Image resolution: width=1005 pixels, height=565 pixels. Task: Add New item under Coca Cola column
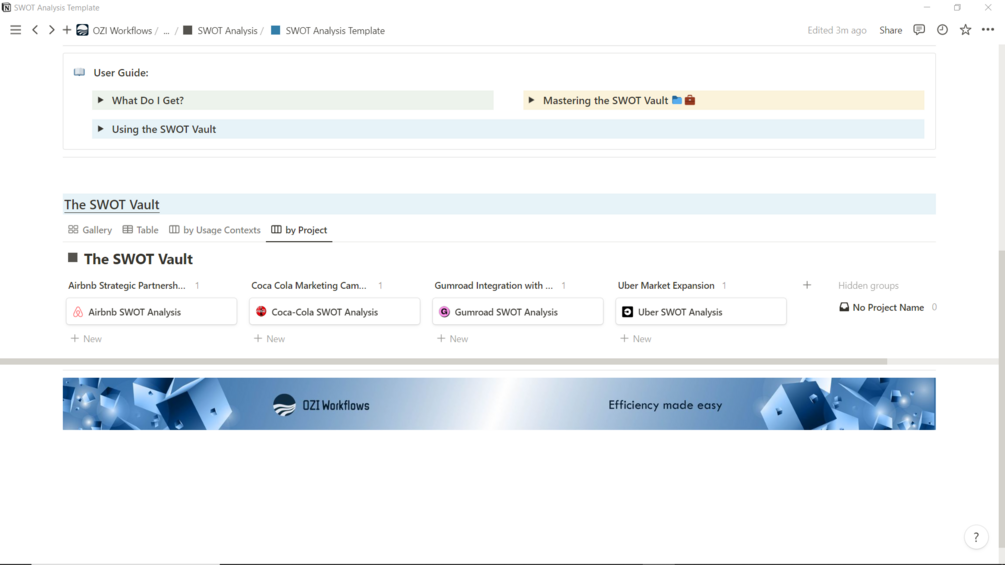[270, 338]
